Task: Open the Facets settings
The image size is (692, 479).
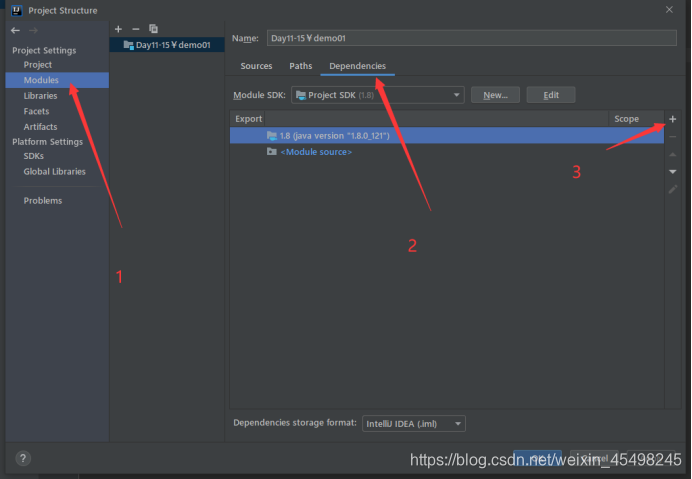Action: (36, 111)
